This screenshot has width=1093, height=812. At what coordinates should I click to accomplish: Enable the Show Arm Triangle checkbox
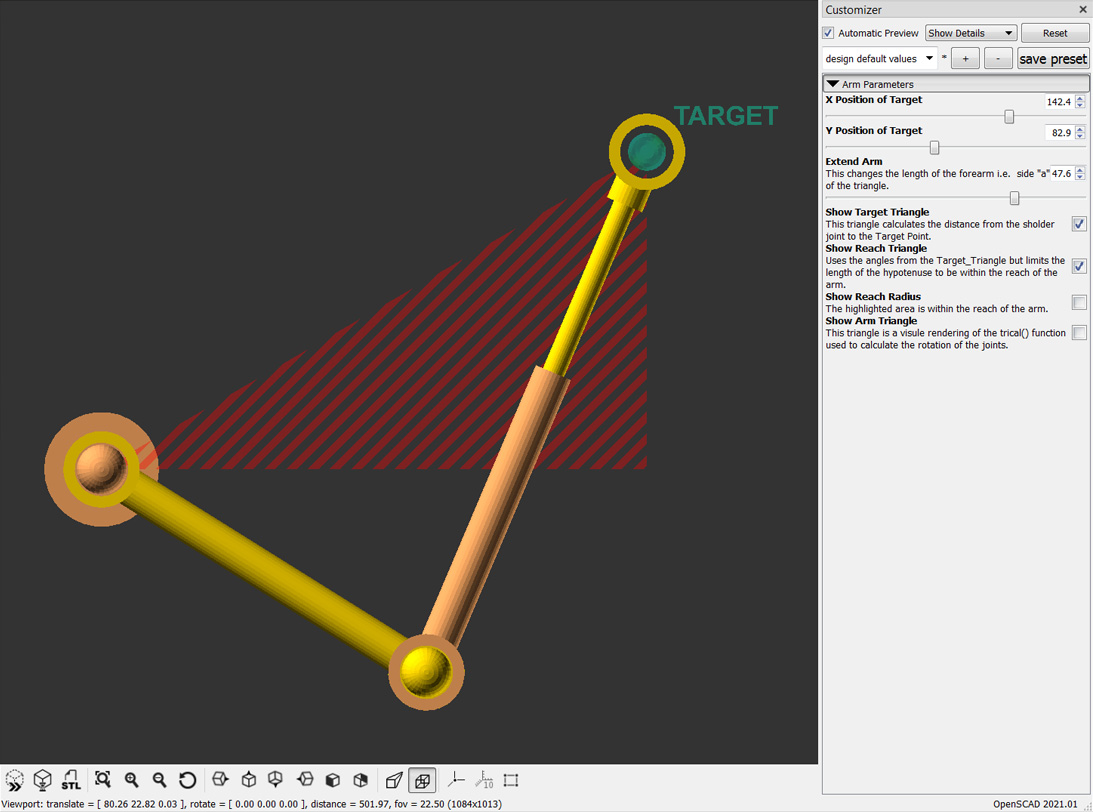(1079, 332)
